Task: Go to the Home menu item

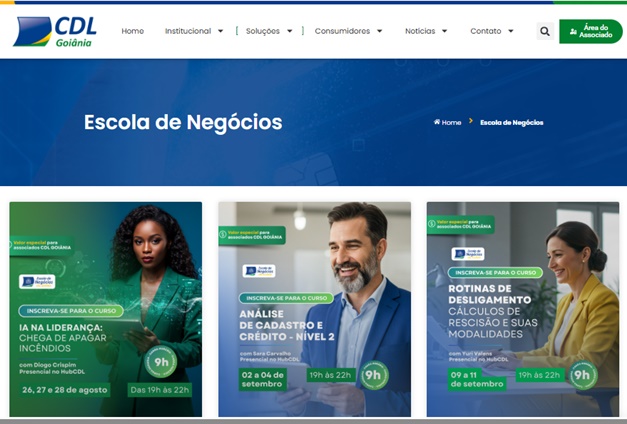Action: (x=133, y=31)
